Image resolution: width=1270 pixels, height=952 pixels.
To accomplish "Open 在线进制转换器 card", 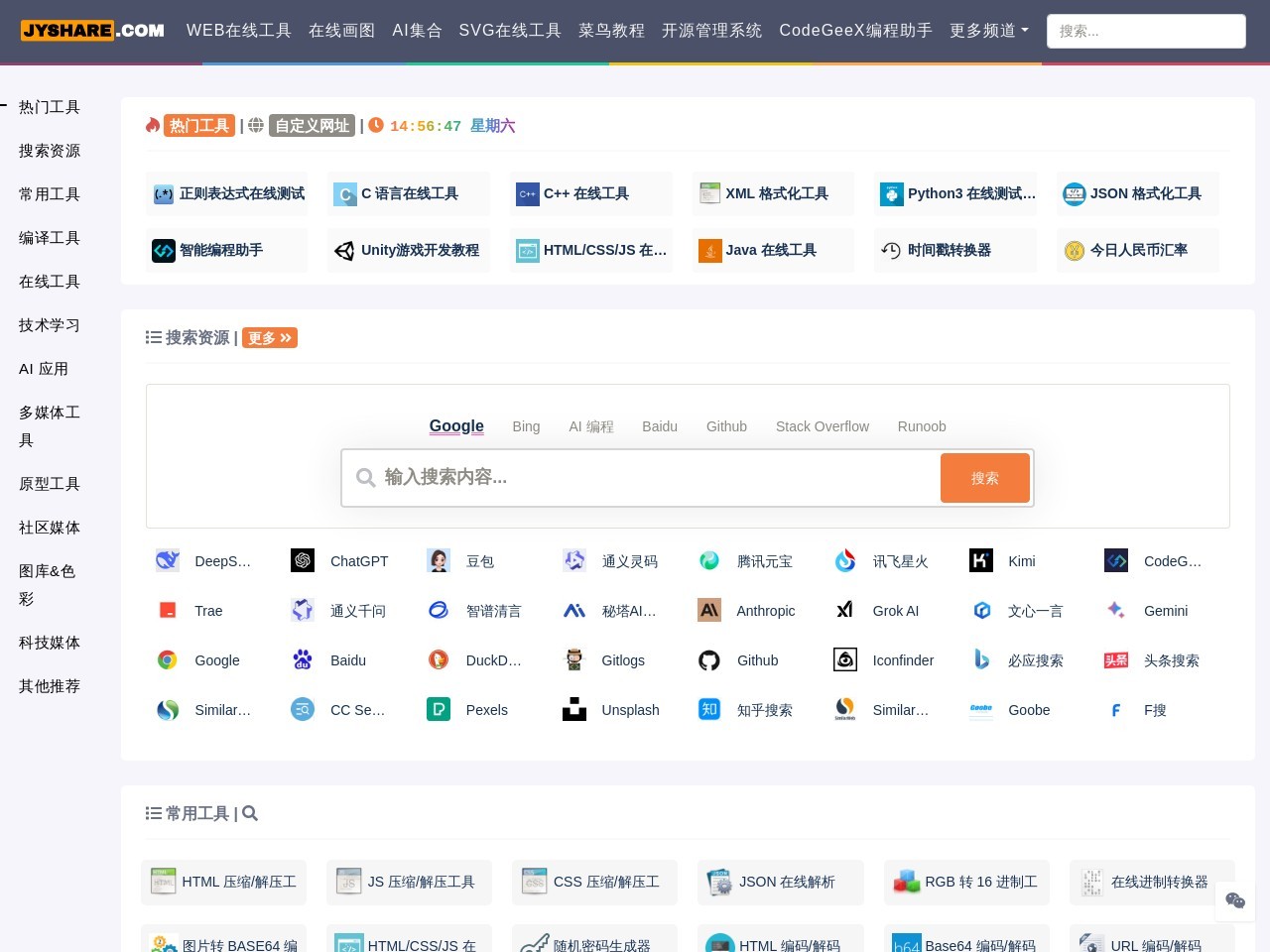I will pos(1152,883).
